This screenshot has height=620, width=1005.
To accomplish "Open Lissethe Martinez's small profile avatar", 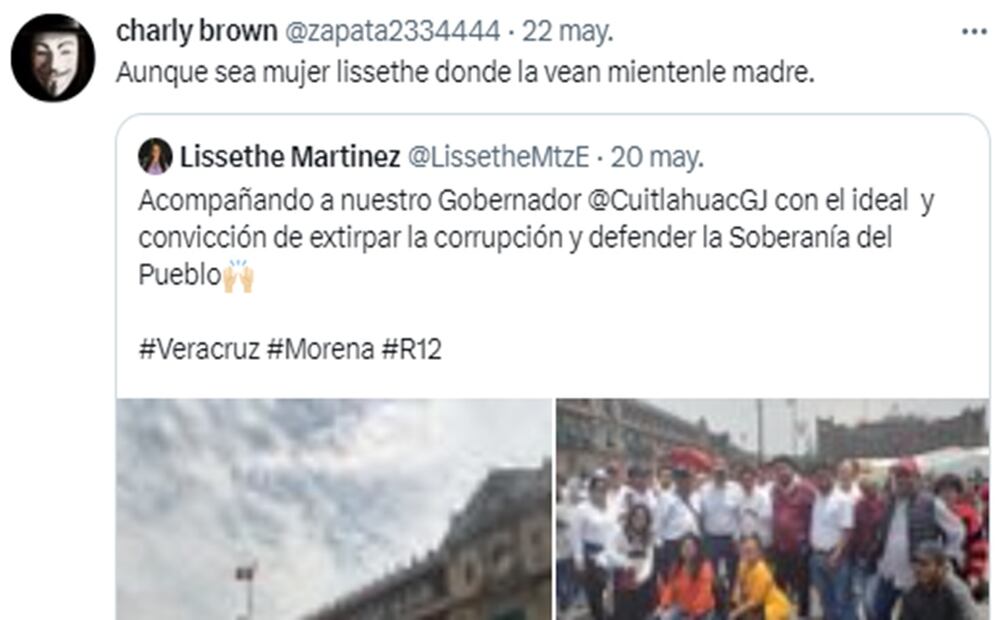I will (x=155, y=156).
